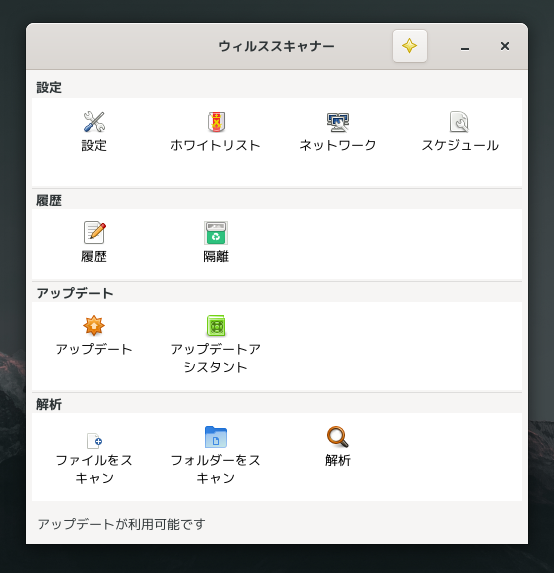Select the フォルダーをスキャン blue folder icon
Viewport: 554px width, 573px height.
216,437
